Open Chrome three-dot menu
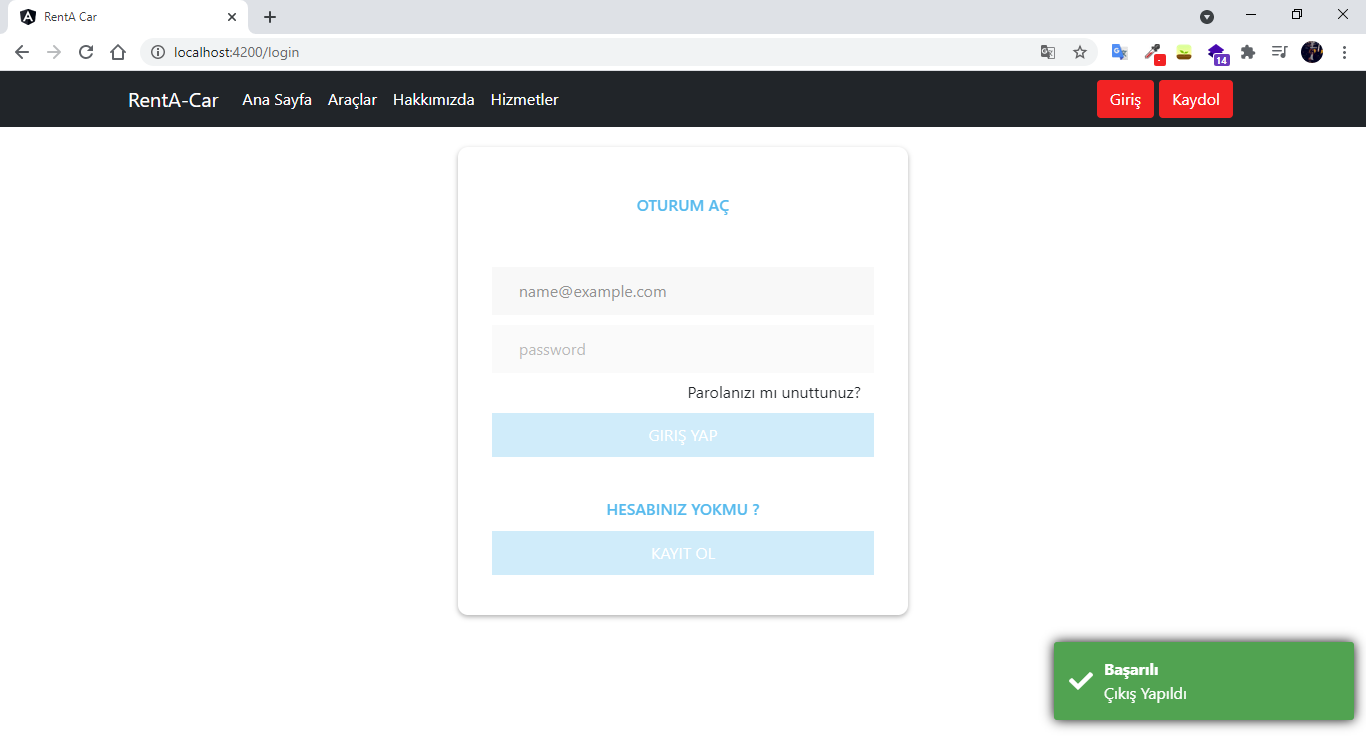1366x738 pixels. pyautogui.click(x=1344, y=52)
